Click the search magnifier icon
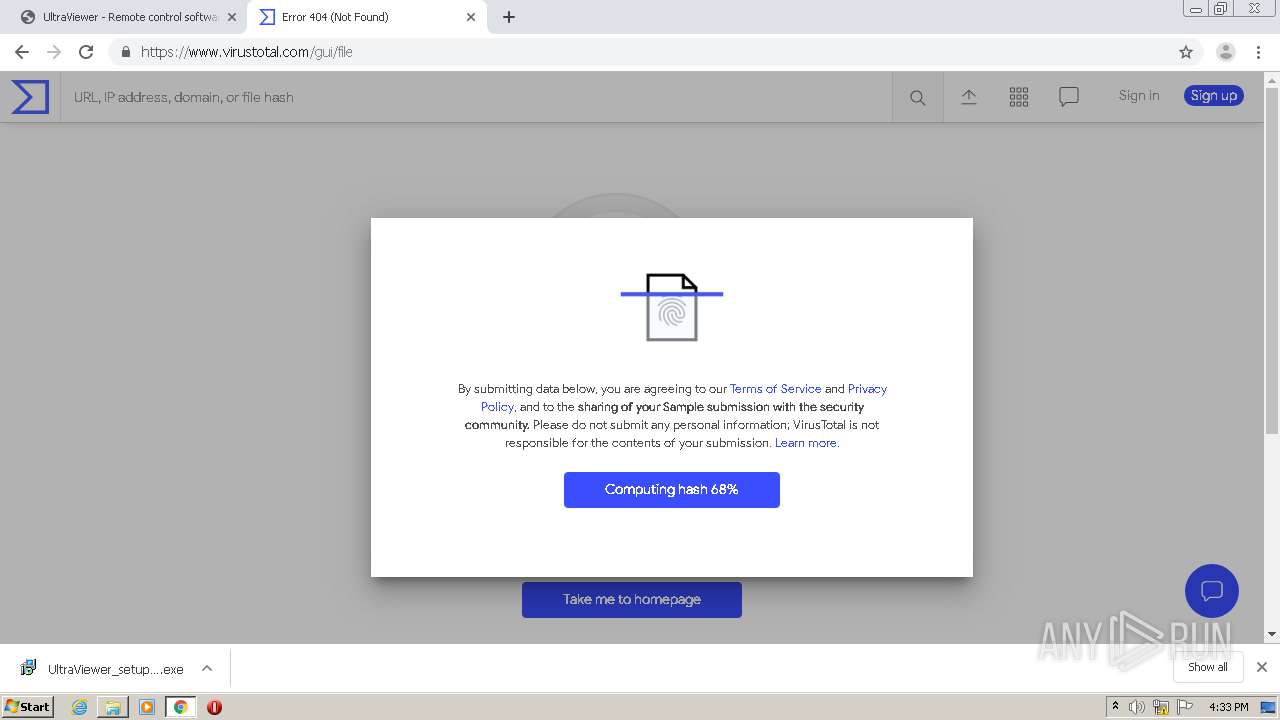The width and height of the screenshot is (1280, 720). tap(917, 97)
